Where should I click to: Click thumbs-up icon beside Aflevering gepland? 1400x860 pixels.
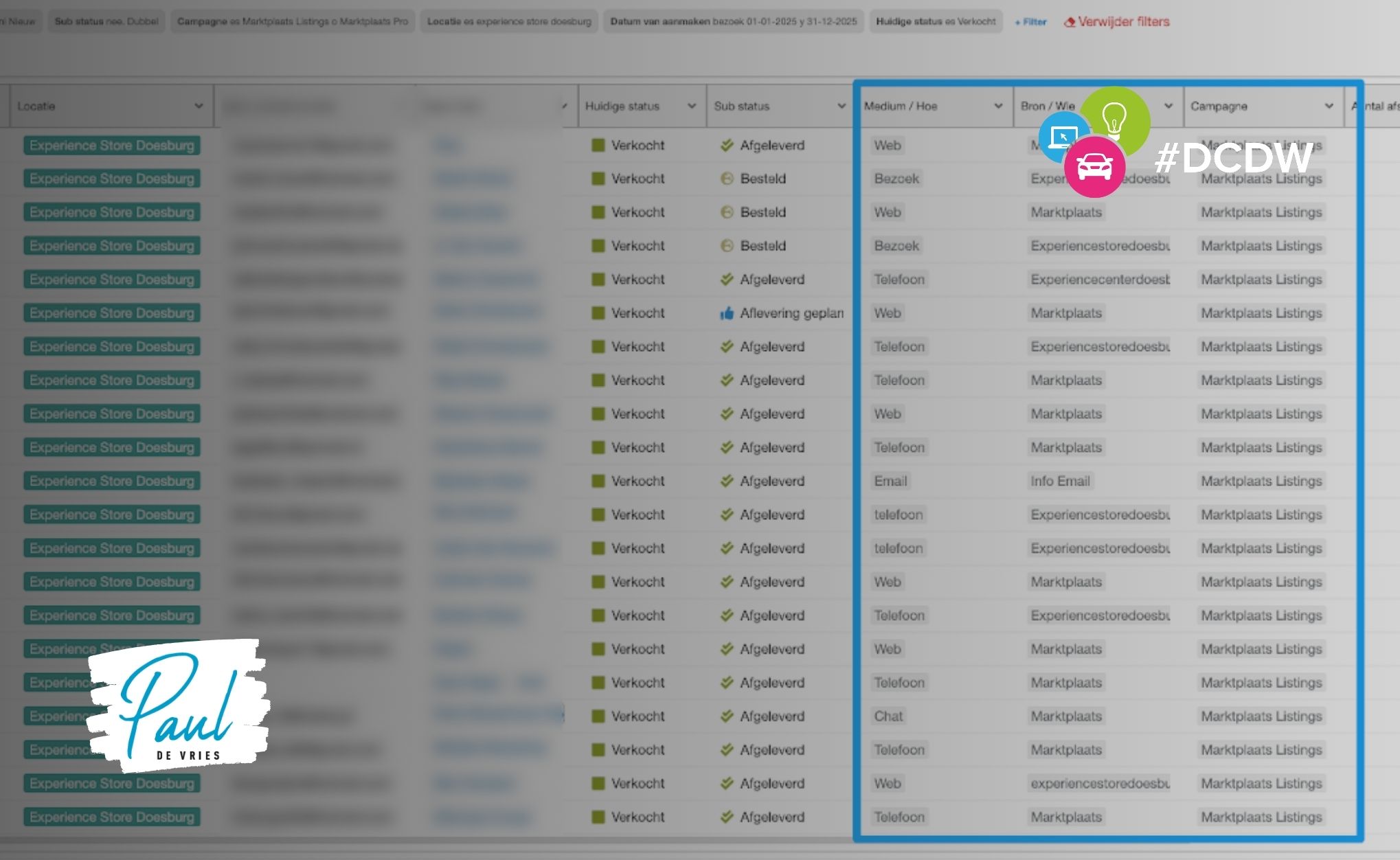pos(726,313)
